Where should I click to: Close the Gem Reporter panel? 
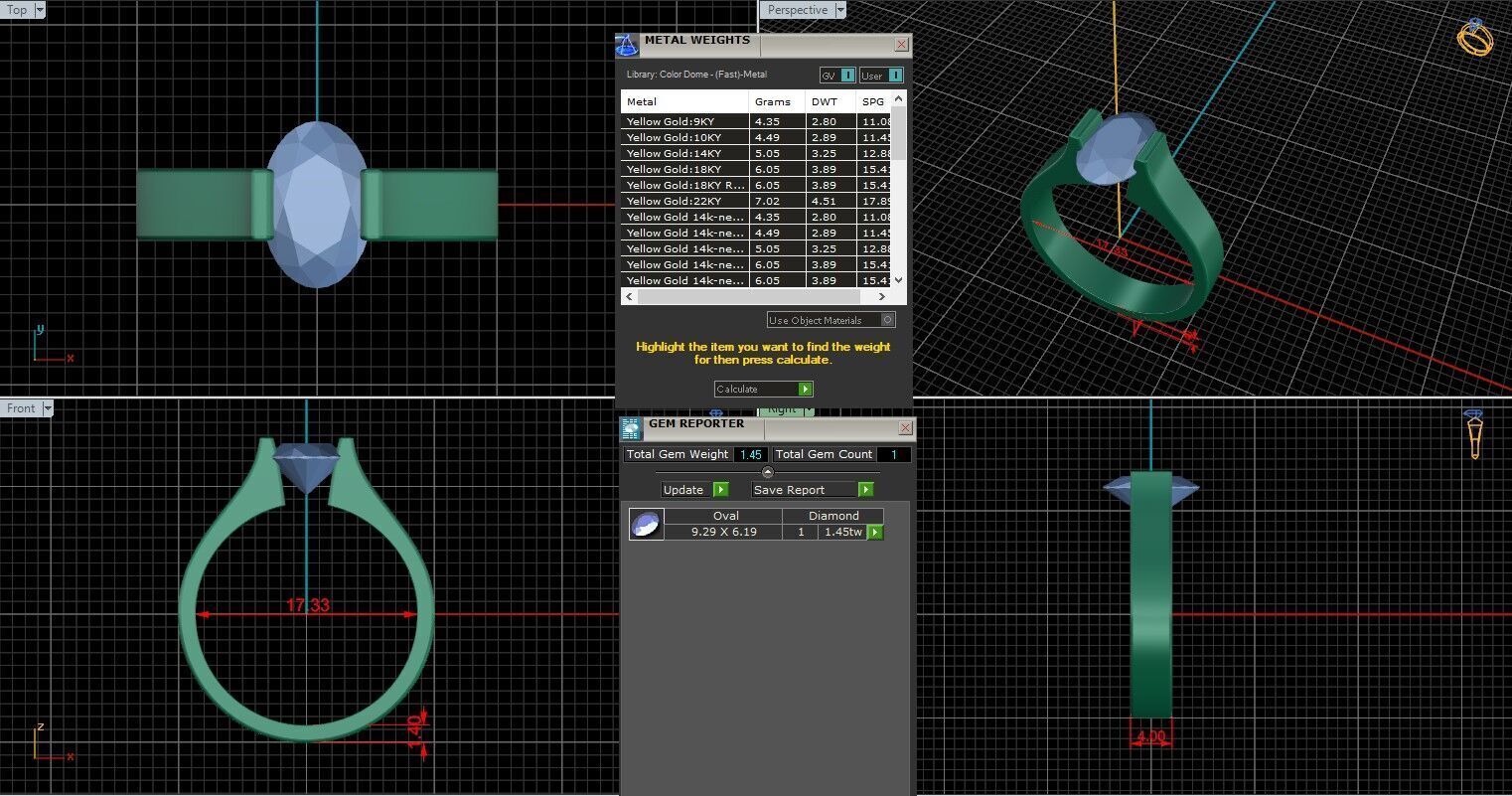(905, 427)
